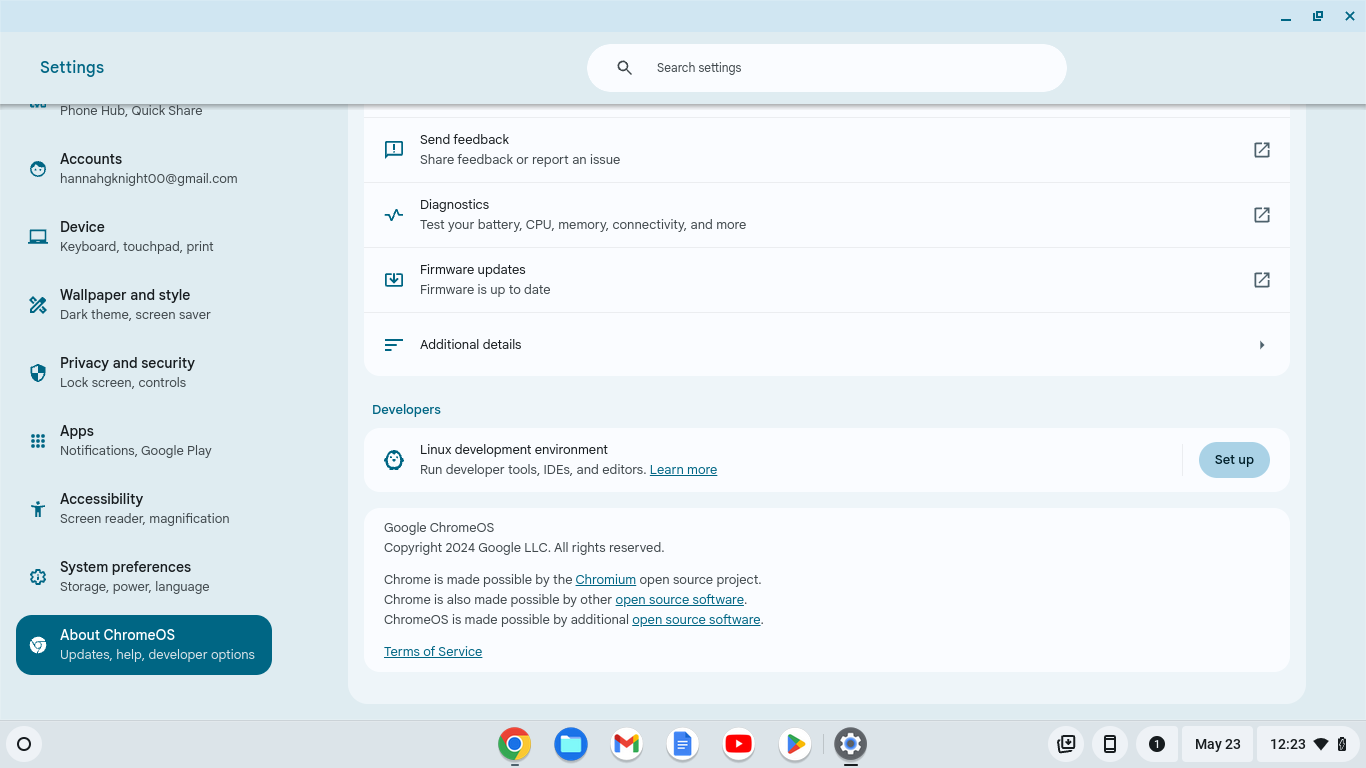Screen dimensions: 1366x768
Task: Open the Terms of Service link
Action: pyautogui.click(x=433, y=652)
